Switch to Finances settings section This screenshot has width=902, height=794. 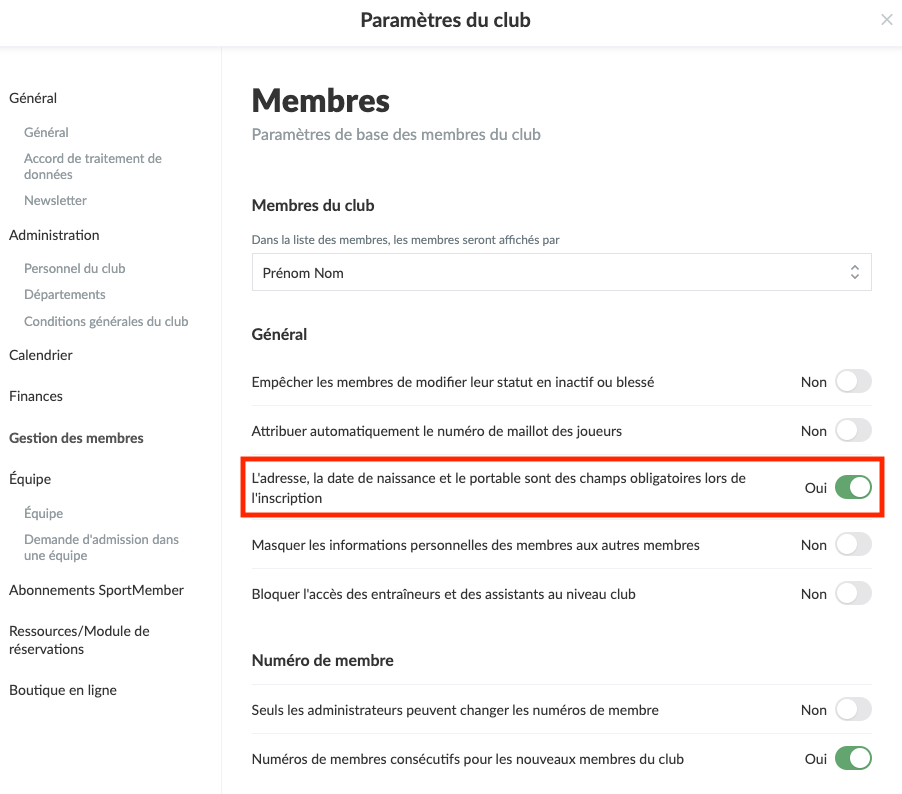click(36, 396)
